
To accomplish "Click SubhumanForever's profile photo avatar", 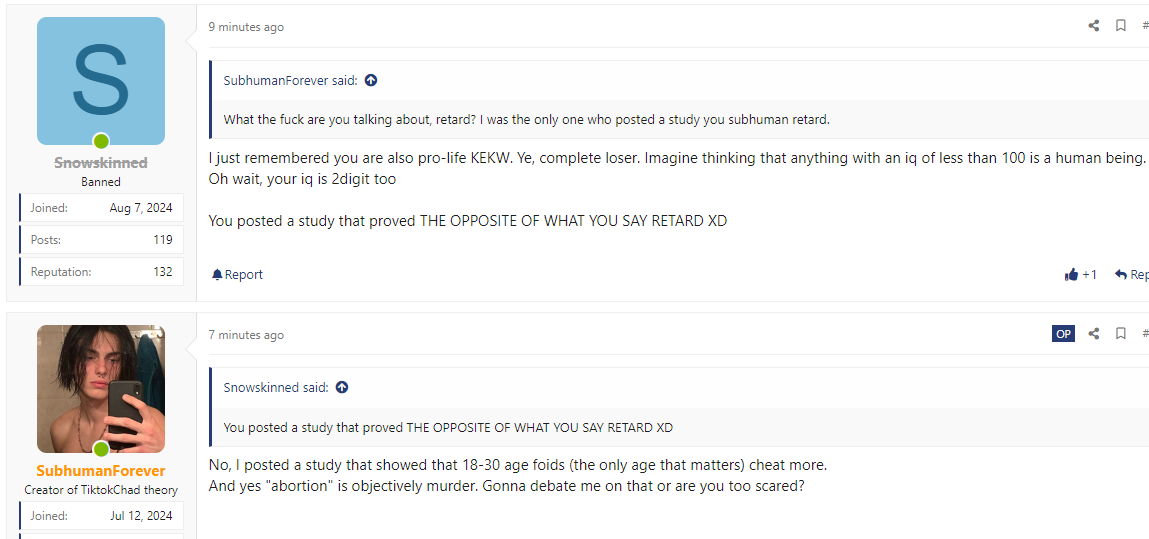I will point(100,389).
